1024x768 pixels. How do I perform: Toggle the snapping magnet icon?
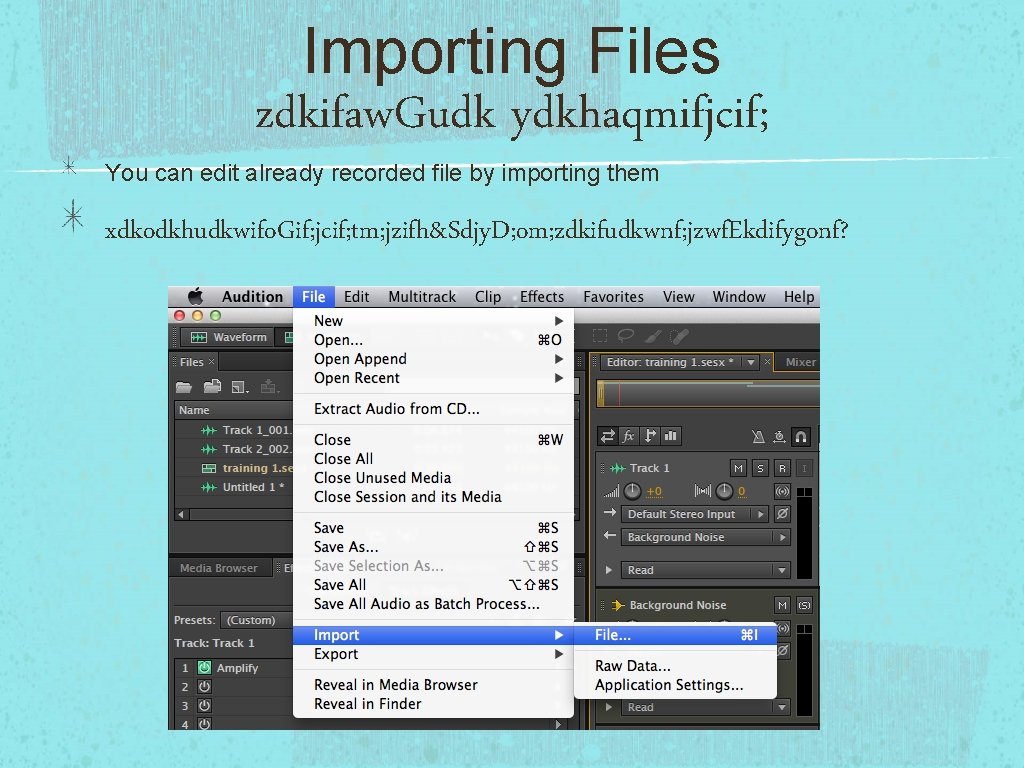click(801, 436)
